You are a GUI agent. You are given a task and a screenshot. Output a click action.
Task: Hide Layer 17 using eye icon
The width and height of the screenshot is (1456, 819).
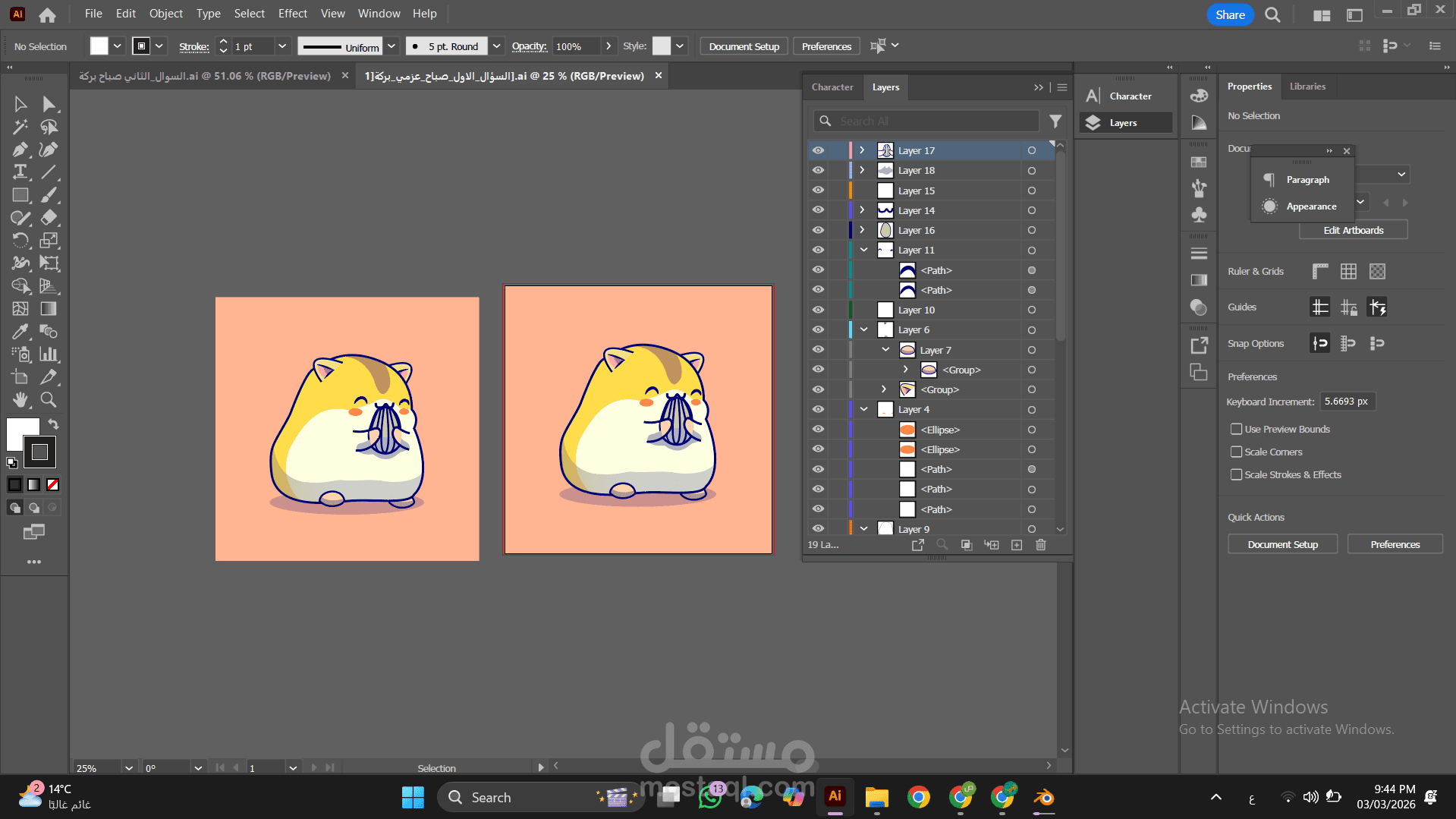point(818,150)
